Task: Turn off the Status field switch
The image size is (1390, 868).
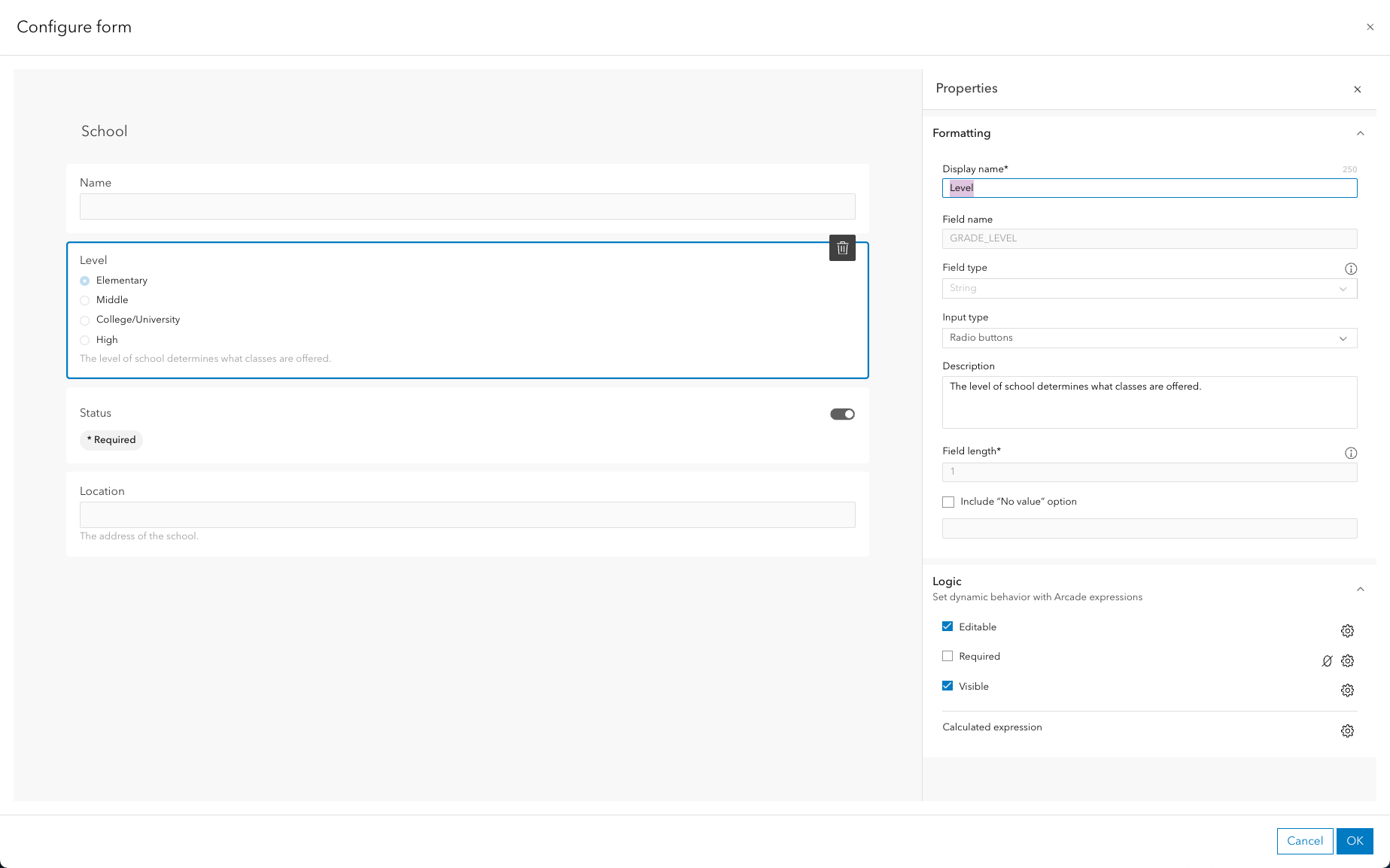Action: point(841,414)
